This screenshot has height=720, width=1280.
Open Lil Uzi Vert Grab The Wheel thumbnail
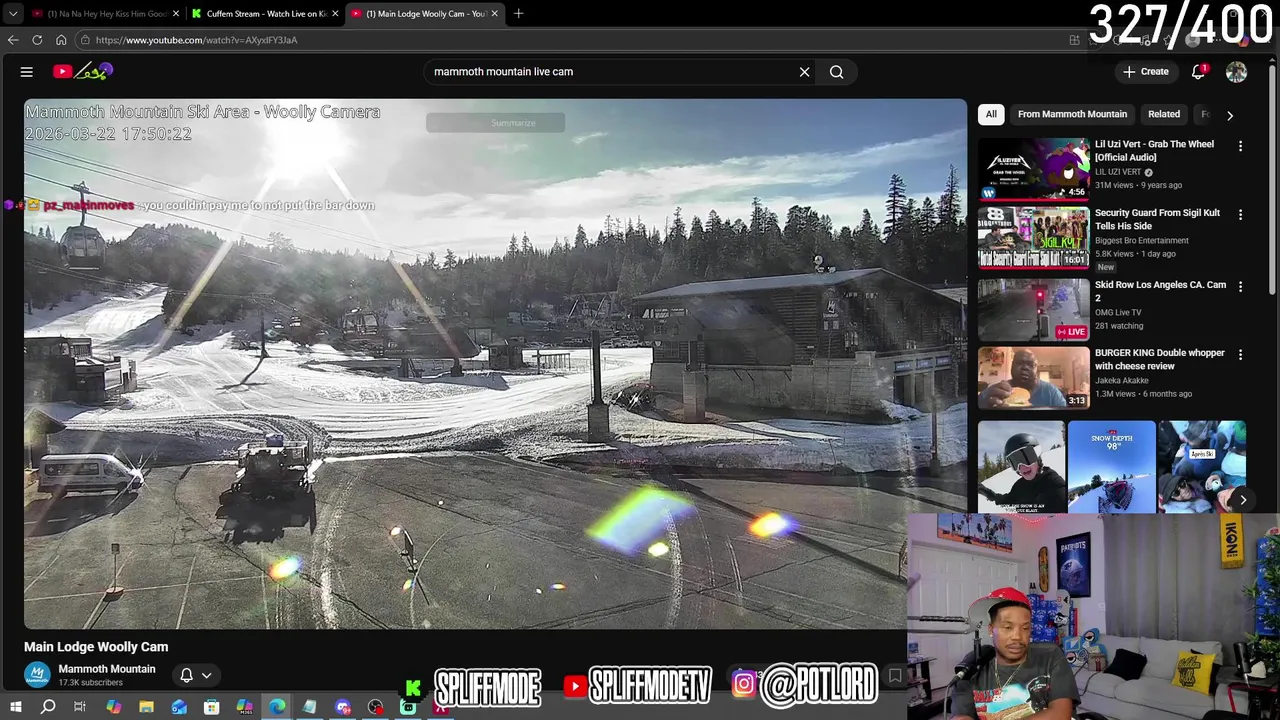[x=1033, y=169]
